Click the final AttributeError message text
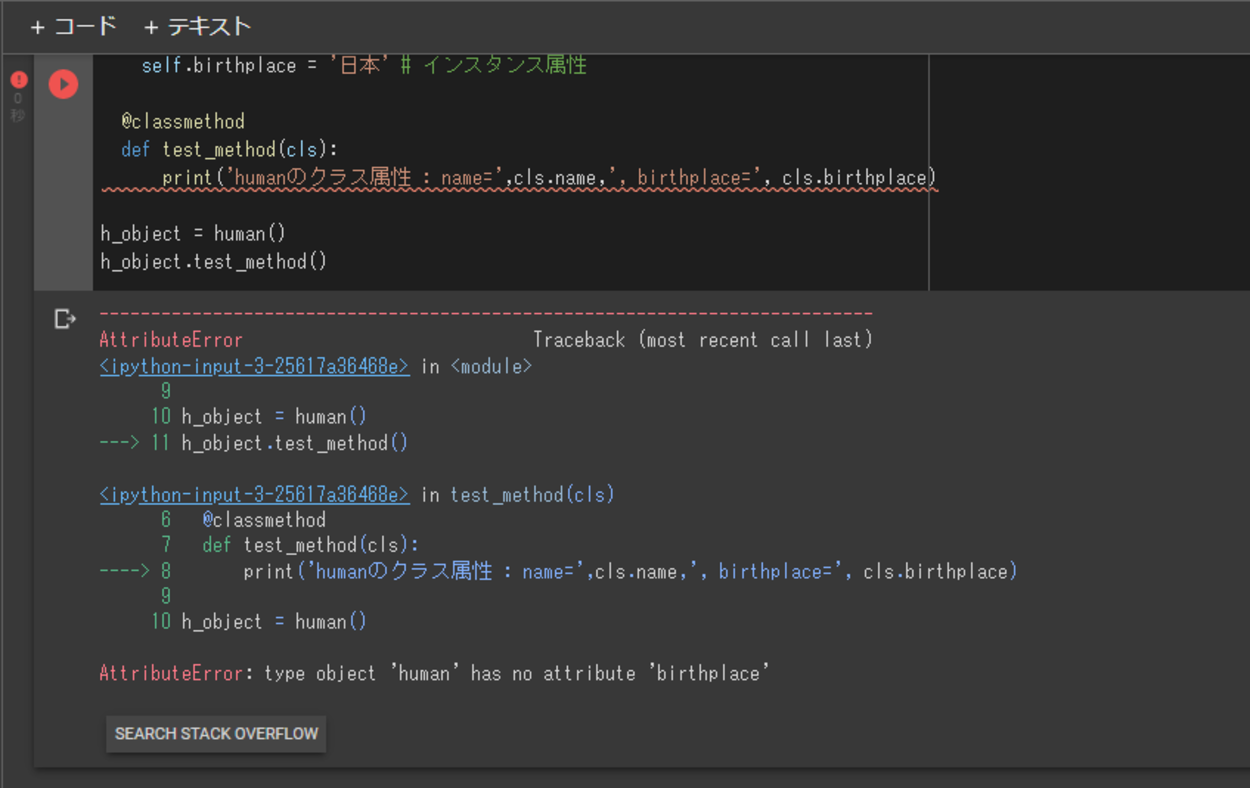The height and width of the screenshot is (788, 1250). pos(435,674)
